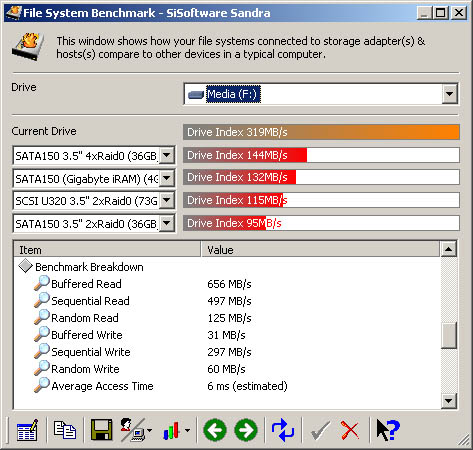Click the Drive Index 95MB/s bar
Screen dimensions: 473x450
[x=321, y=223]
